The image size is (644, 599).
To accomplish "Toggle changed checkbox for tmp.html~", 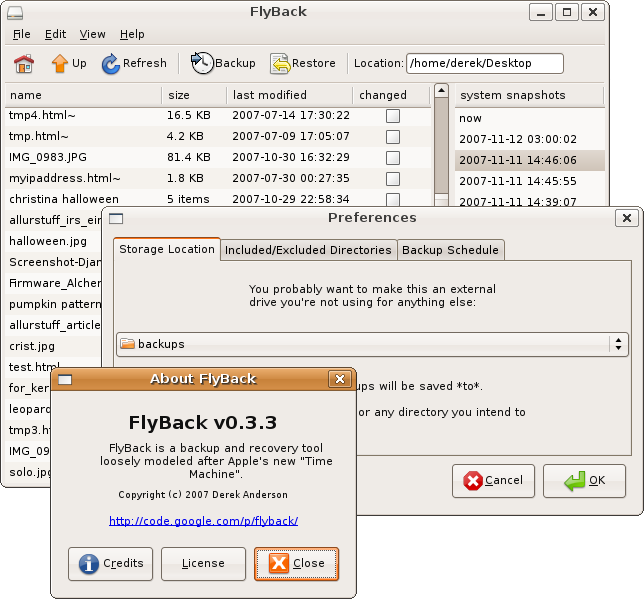I will 393,137.
